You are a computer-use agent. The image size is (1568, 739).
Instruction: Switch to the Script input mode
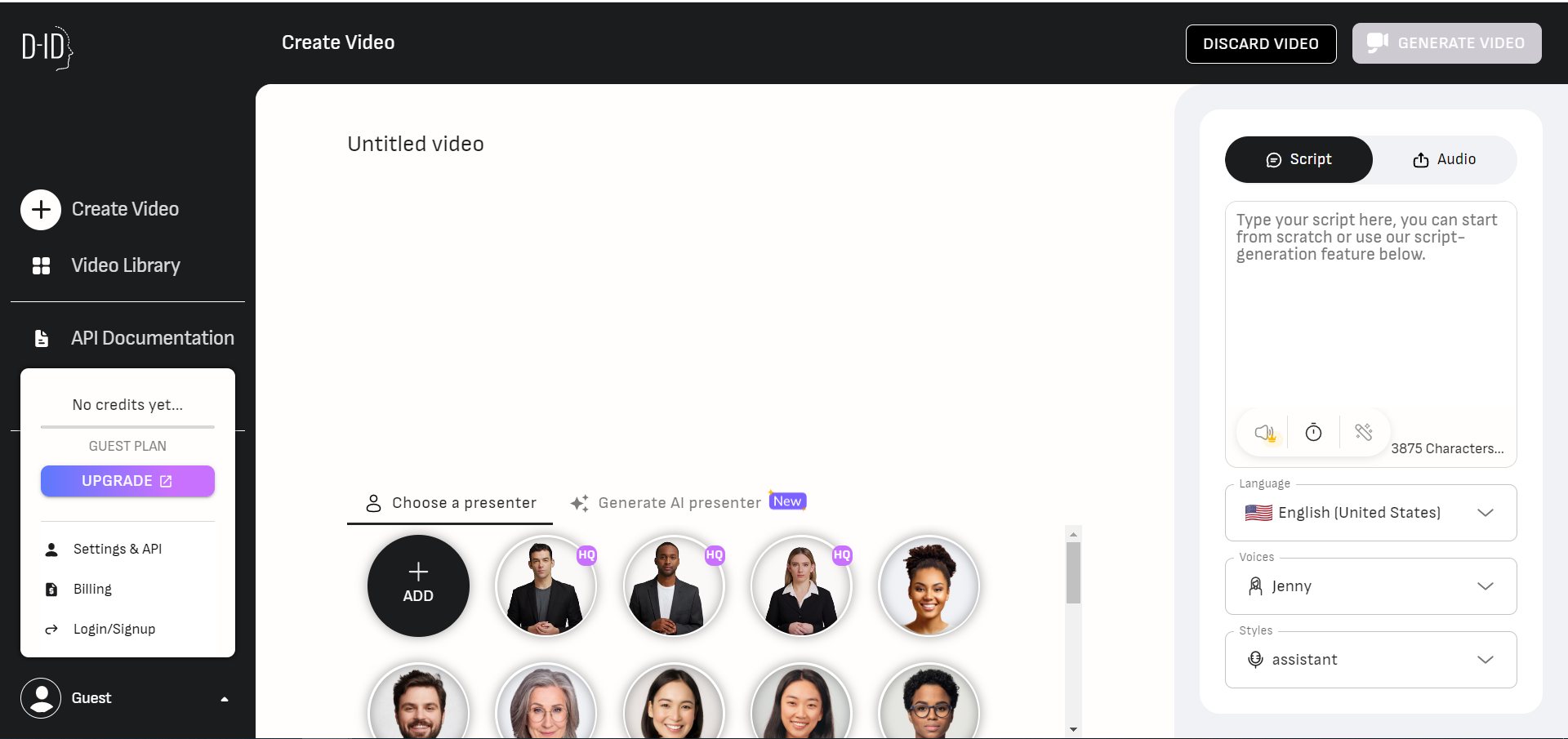[1298, 159]
